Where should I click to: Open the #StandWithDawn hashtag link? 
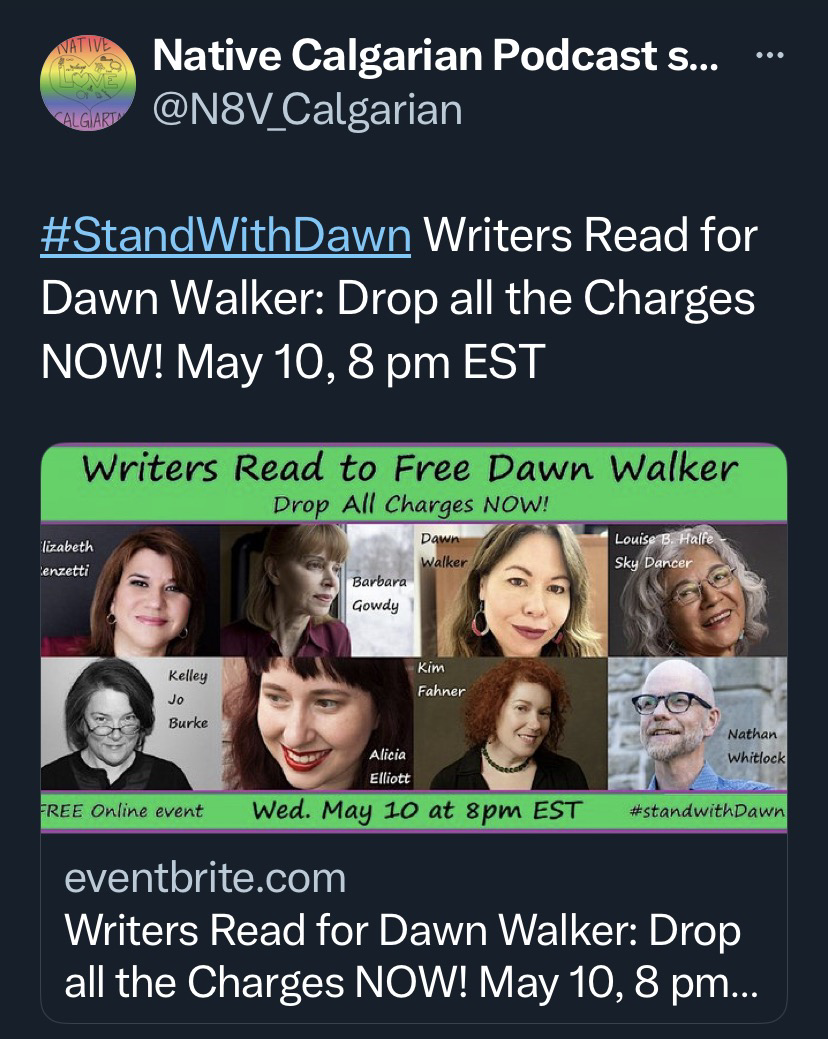(x=226, y=235)
